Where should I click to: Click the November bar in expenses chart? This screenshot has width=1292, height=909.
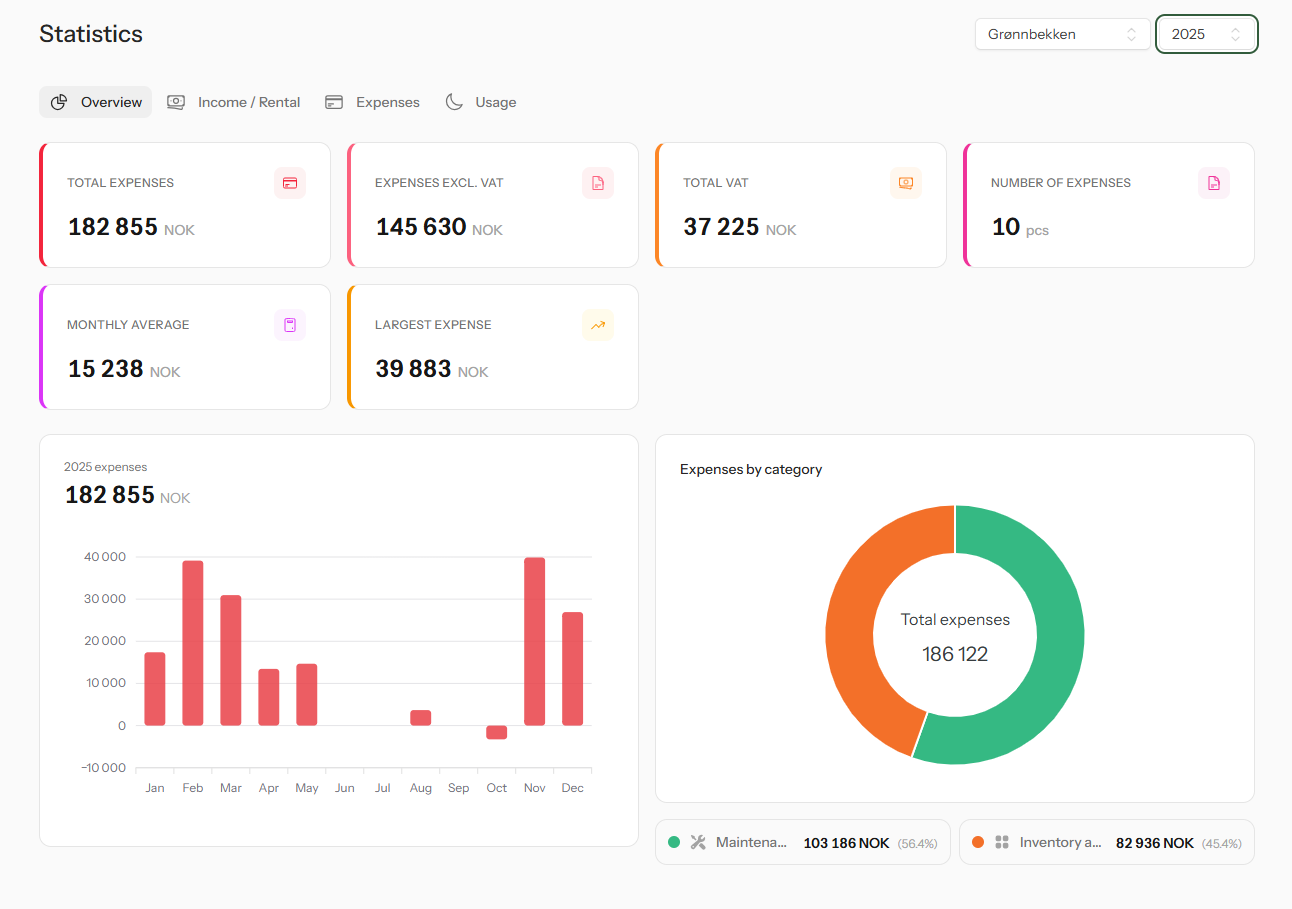coord(535,641)
